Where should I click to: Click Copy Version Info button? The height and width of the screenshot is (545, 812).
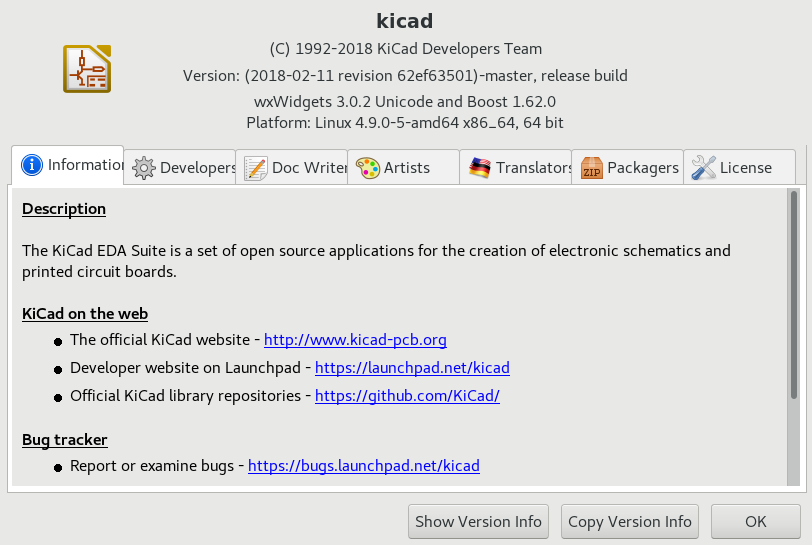click(630, 521)
